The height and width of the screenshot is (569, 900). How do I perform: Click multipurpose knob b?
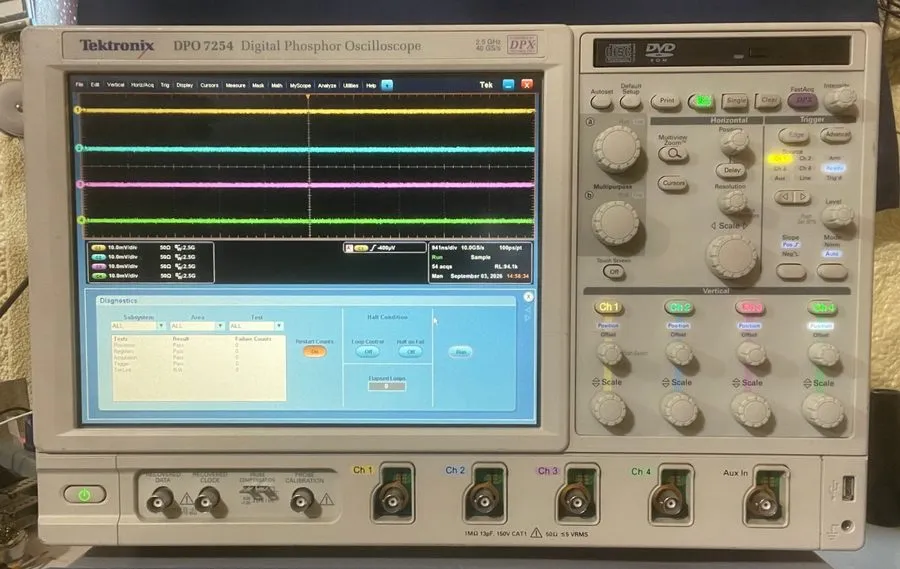point(615,223)
